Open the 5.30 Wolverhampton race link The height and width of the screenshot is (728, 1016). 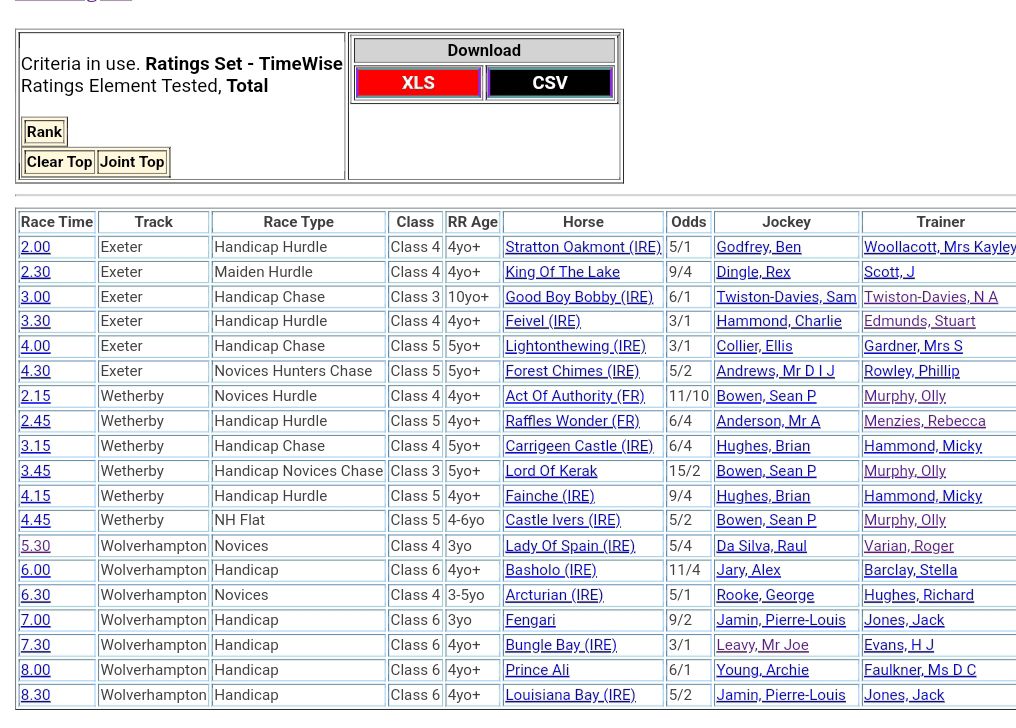click(x=35, y=546)
